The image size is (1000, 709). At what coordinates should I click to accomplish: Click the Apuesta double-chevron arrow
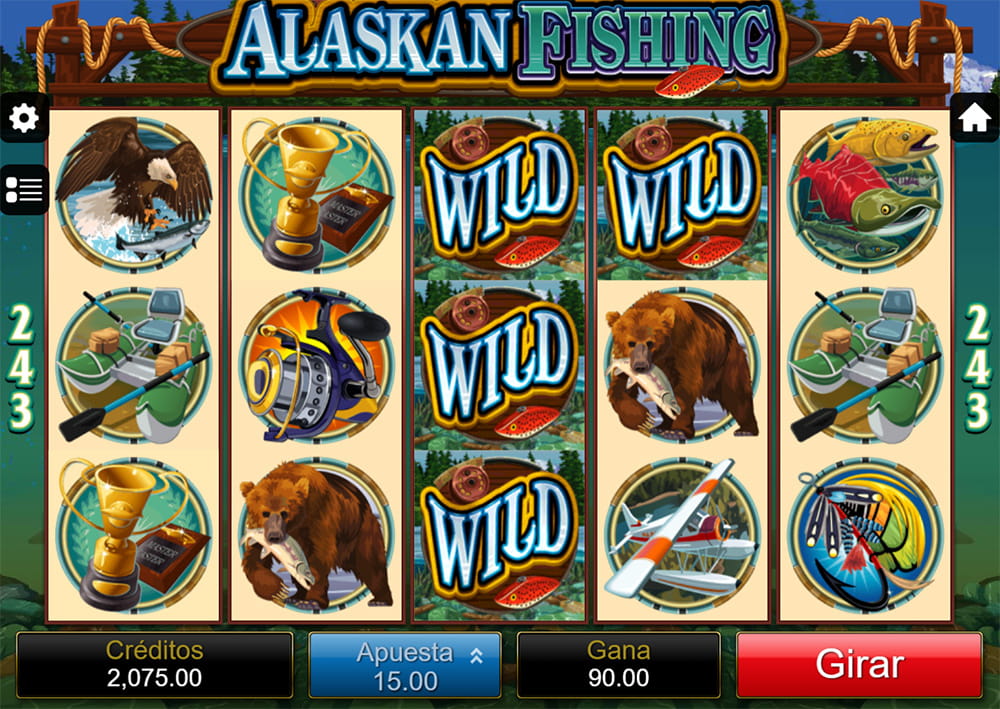tap(476, 655)
